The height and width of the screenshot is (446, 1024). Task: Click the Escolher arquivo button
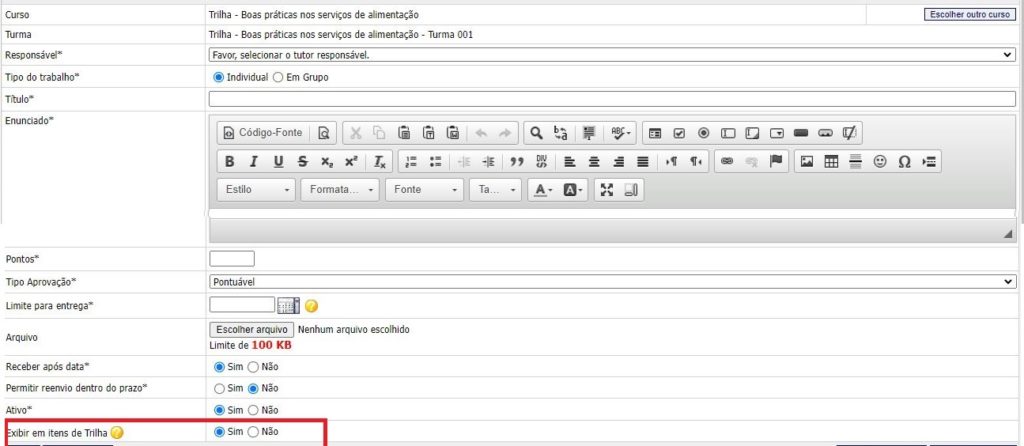tap(251, 330)
